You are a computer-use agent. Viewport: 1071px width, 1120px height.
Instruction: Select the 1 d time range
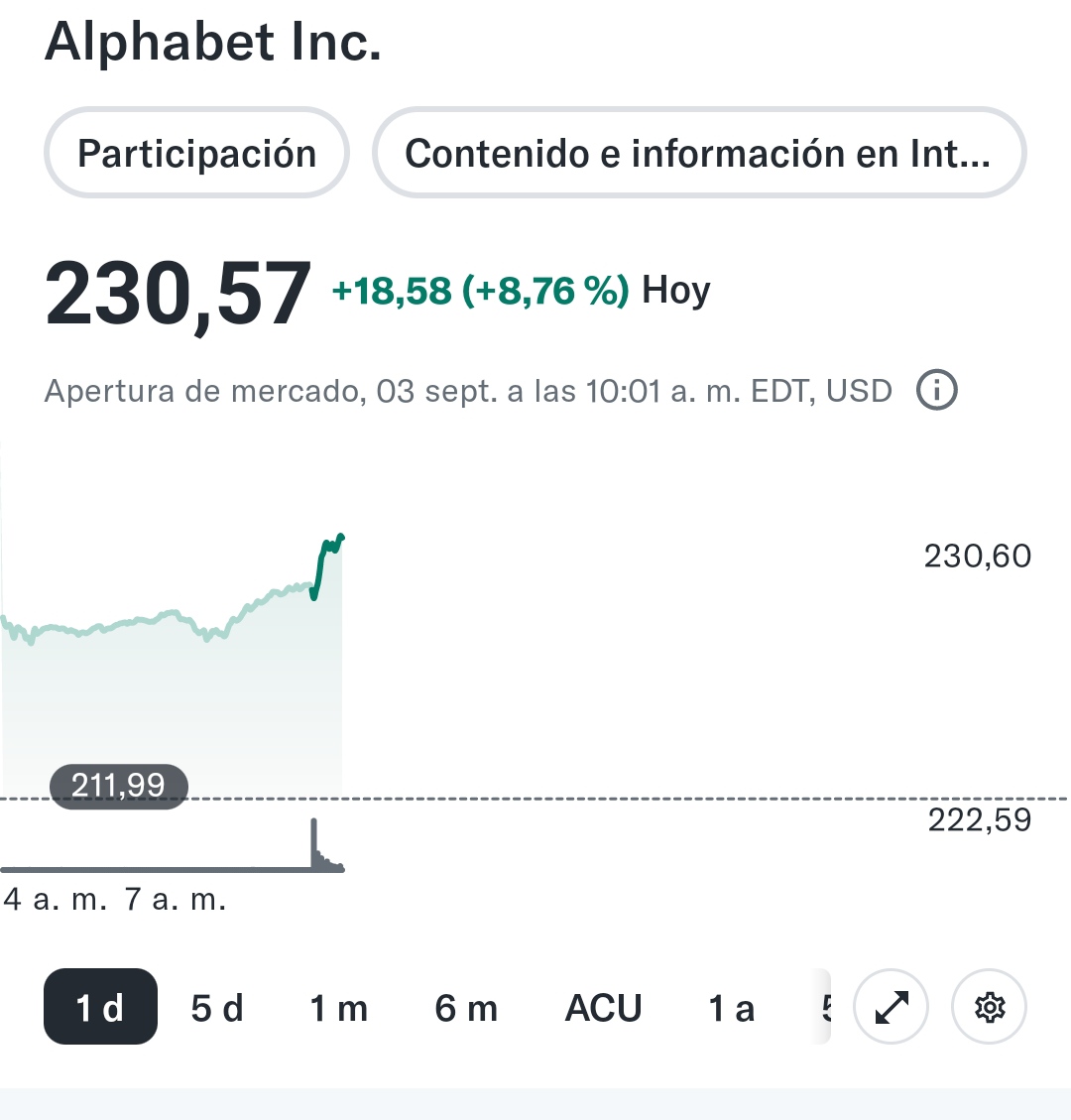point(100,1008)
